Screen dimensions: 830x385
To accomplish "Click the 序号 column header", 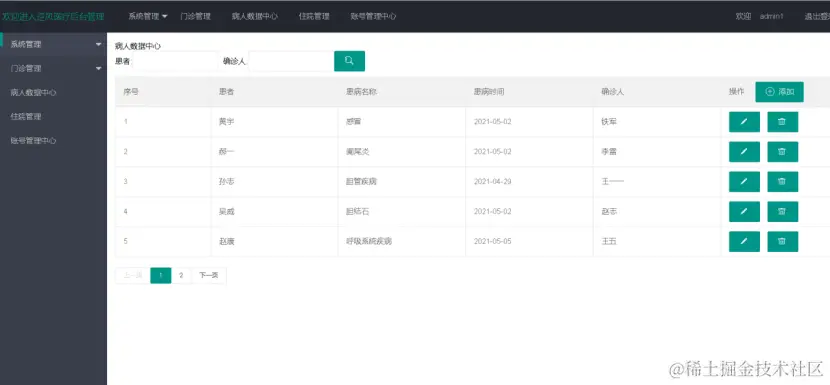I will coord(131,92).
